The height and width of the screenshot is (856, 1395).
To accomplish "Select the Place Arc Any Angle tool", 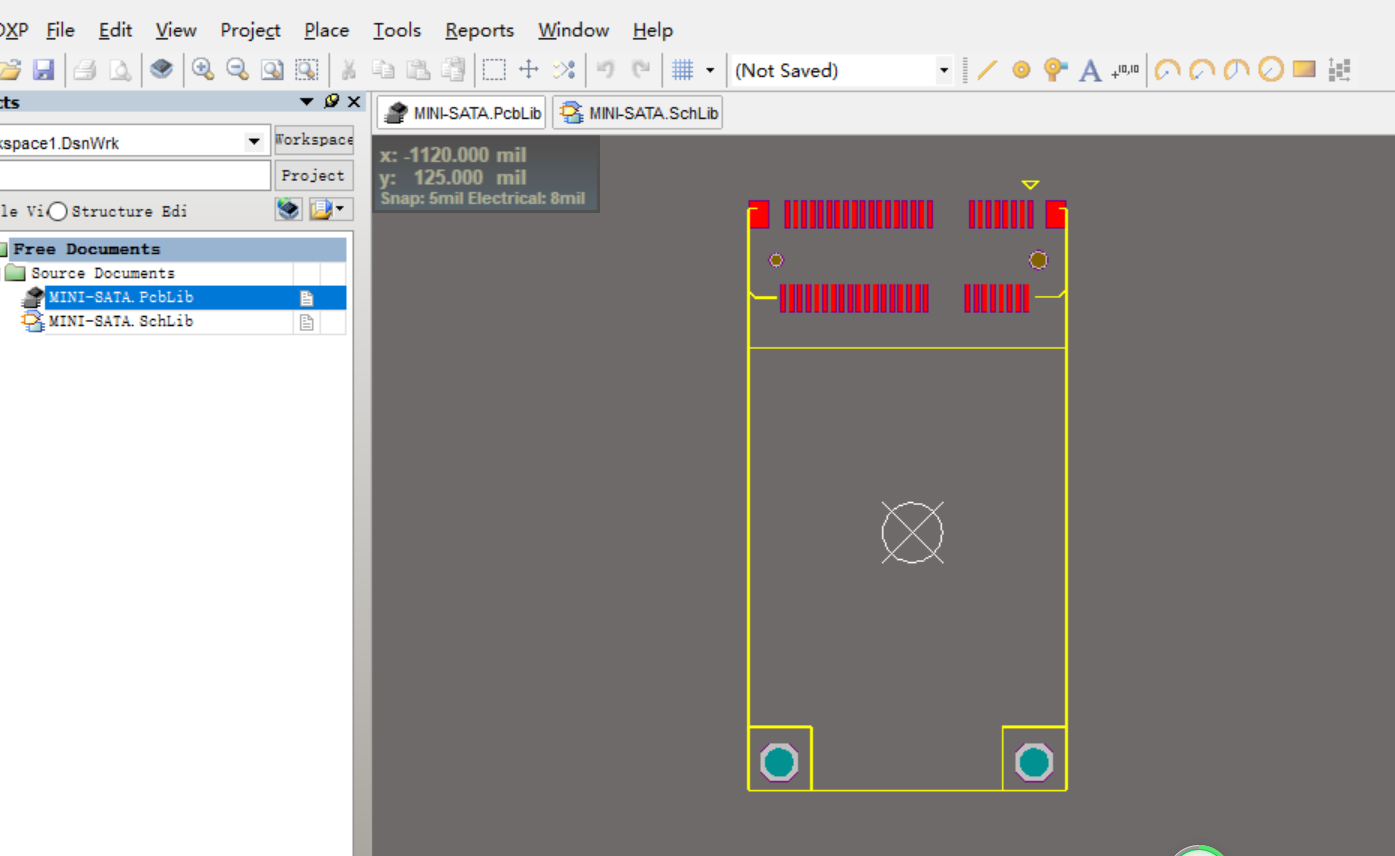I will click(x=1237, y=70).
